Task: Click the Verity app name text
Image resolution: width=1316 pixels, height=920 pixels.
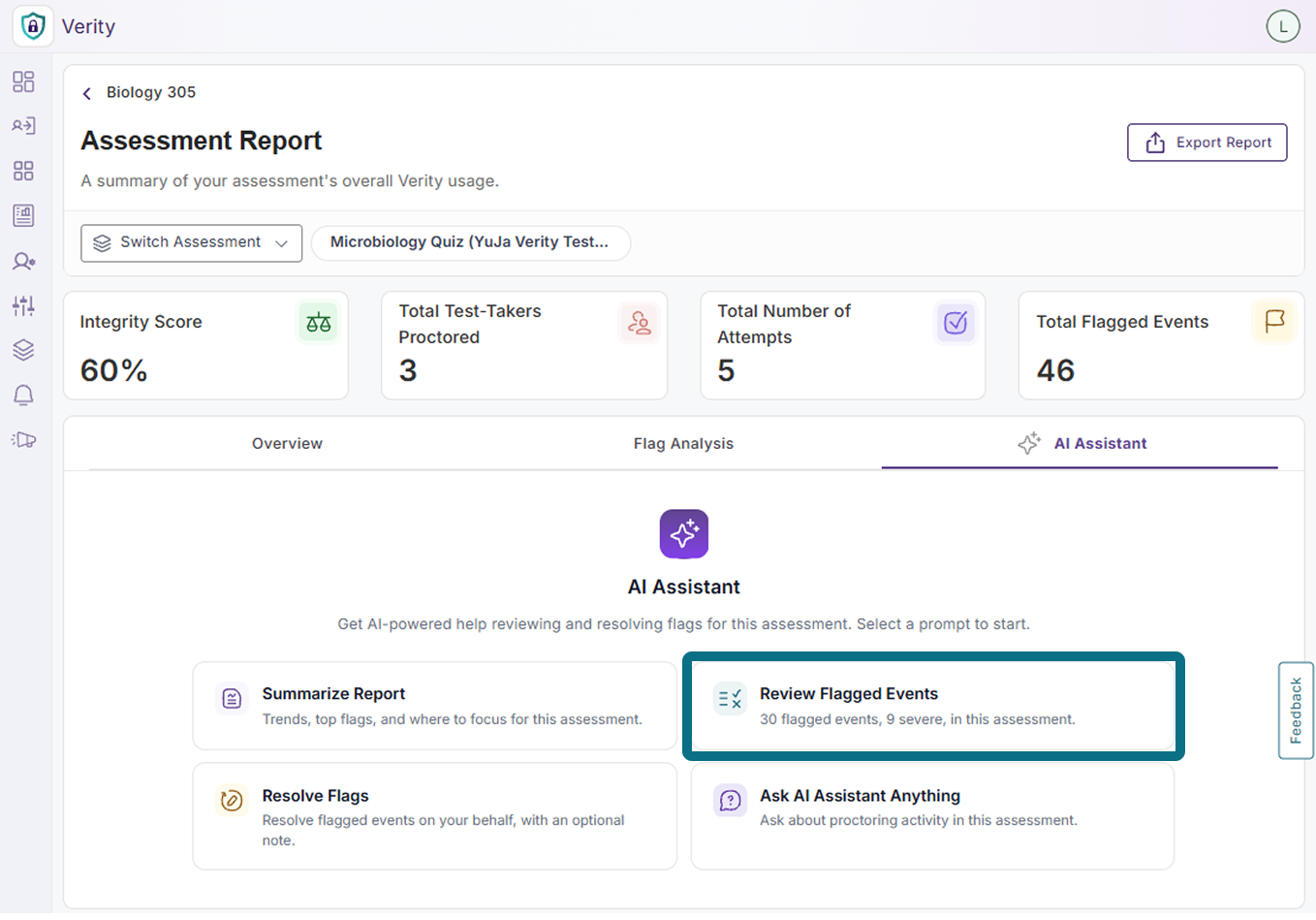Action: [88, 27]
